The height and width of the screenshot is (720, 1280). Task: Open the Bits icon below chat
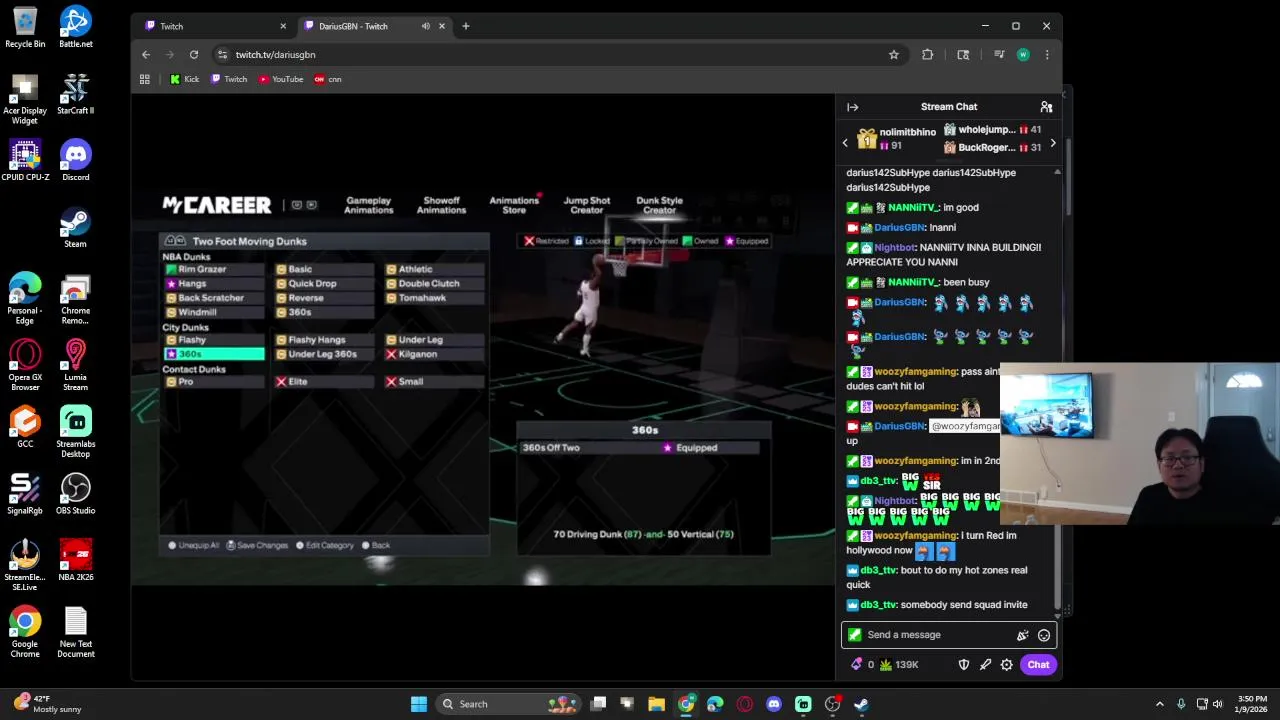(857, 664)
